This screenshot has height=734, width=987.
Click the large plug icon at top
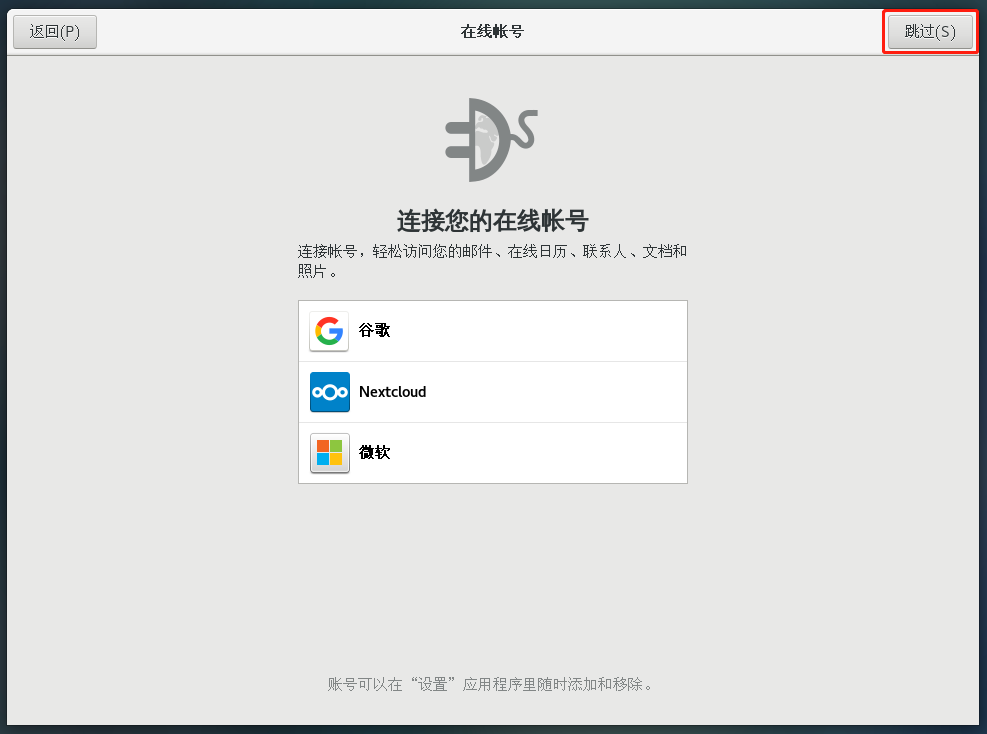coord(491,140)
